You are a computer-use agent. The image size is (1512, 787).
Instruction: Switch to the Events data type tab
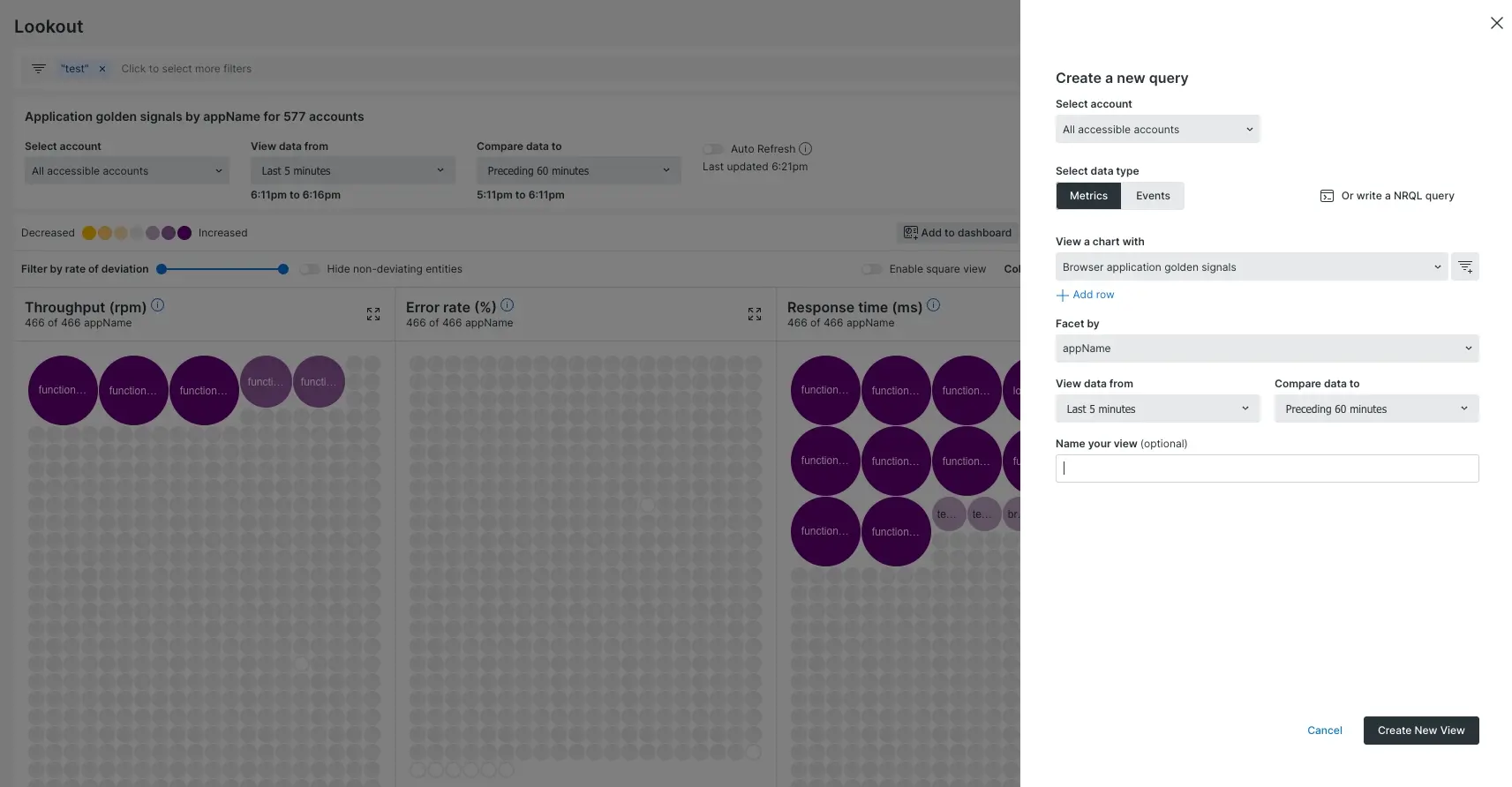click(1153, 196)
